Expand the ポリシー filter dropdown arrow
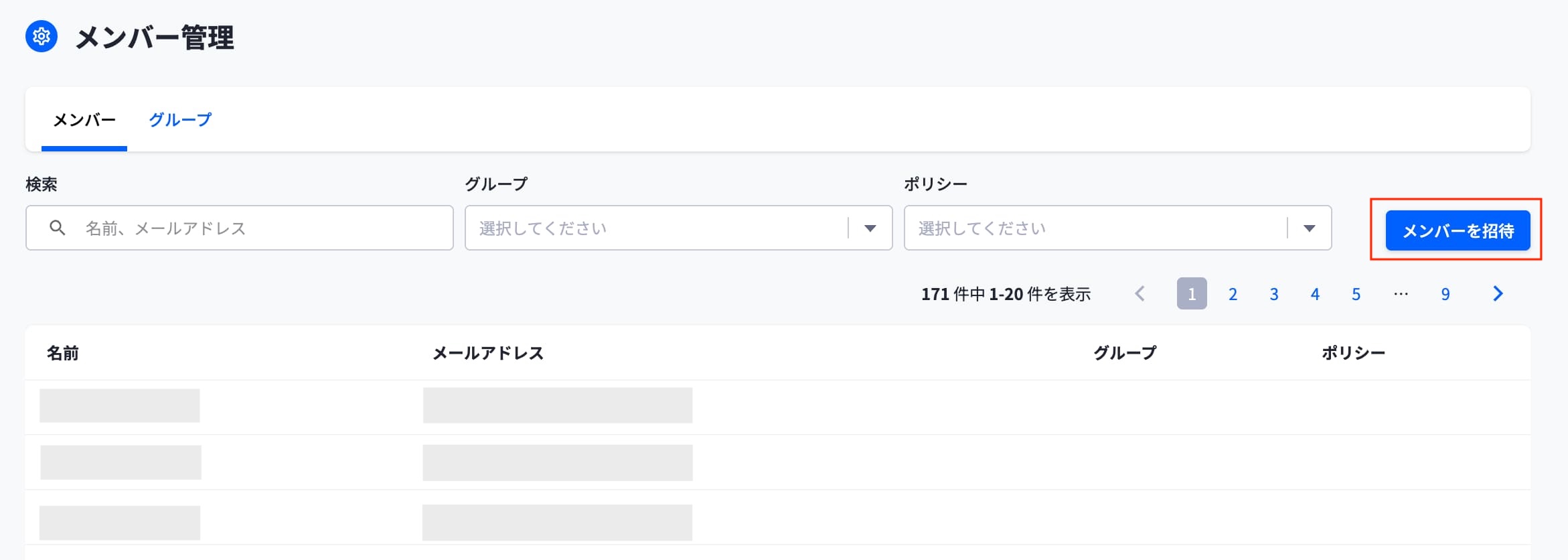This screenshot has width=1568, height=560. pyautogui.click(x=1309, y=228)
